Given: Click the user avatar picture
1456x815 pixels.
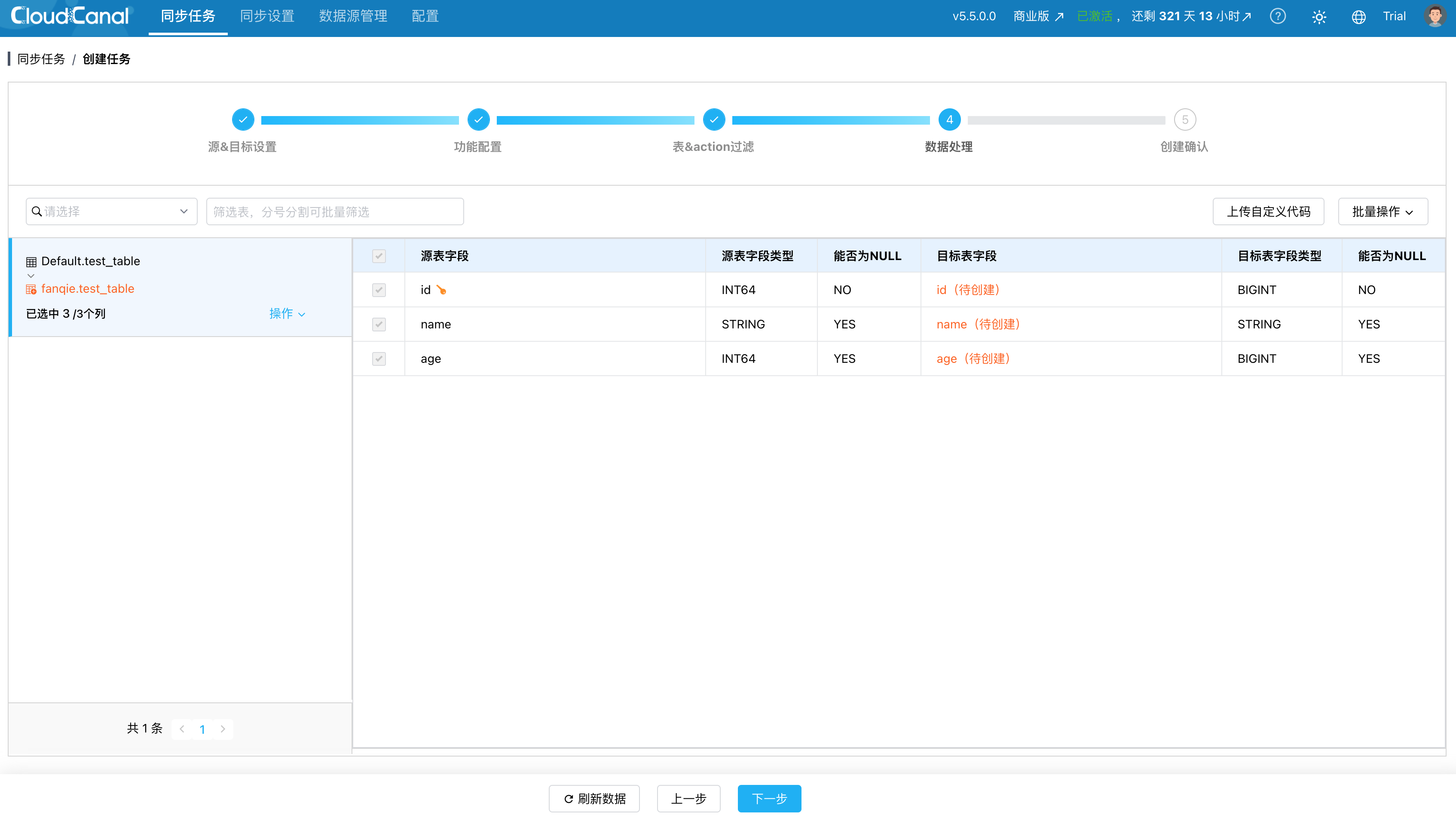Looking at the screenshot, I should (x=1435, y=16).
